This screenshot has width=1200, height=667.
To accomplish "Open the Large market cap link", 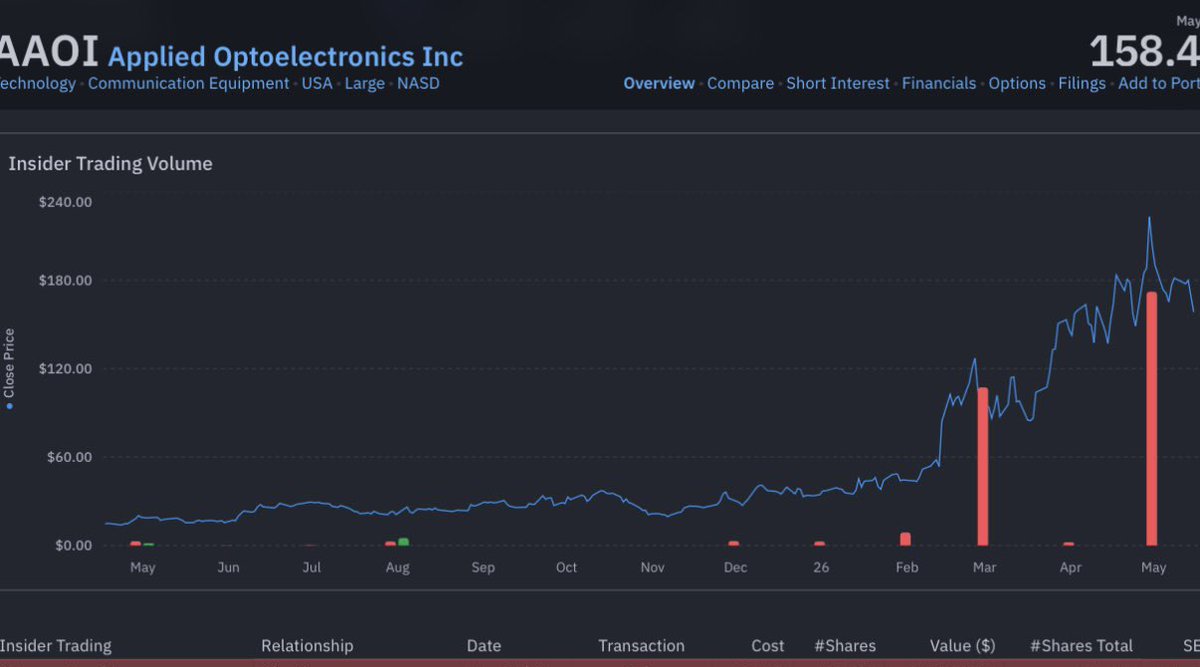I will click(x=365, y=84).
